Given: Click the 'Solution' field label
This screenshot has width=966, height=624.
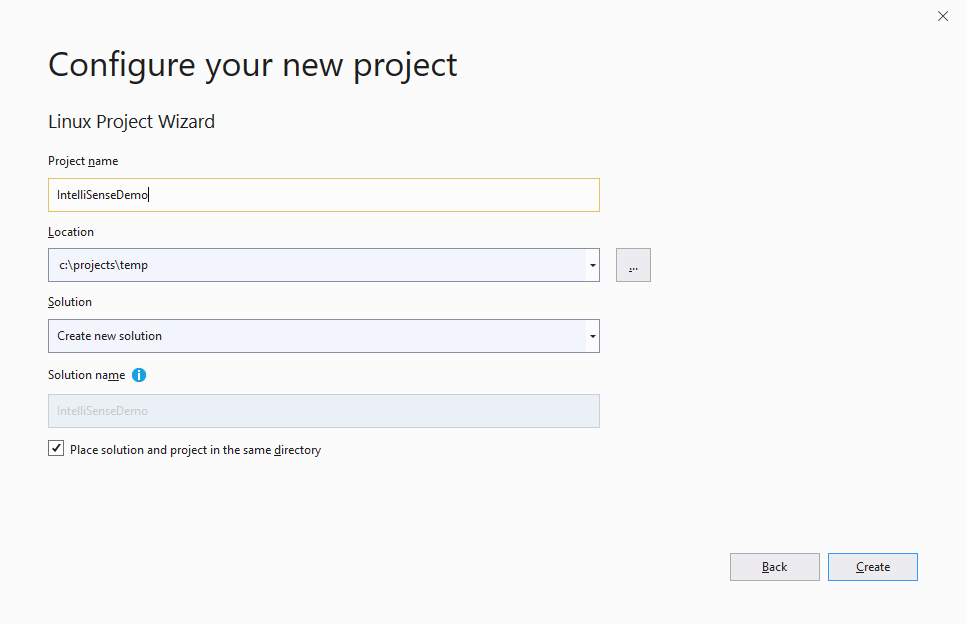Looking at the screenshot, I should pos(70,302).
